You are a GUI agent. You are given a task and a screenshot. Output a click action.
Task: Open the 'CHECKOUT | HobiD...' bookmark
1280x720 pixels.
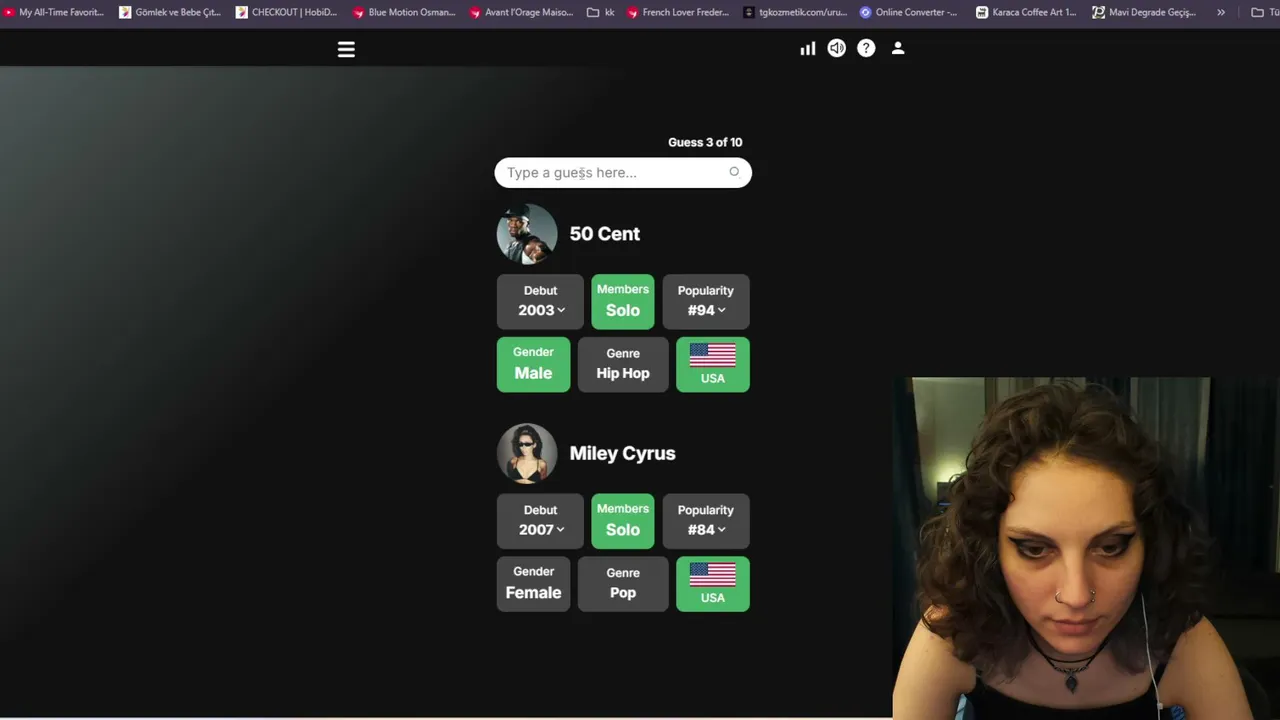tap(287, 12)
